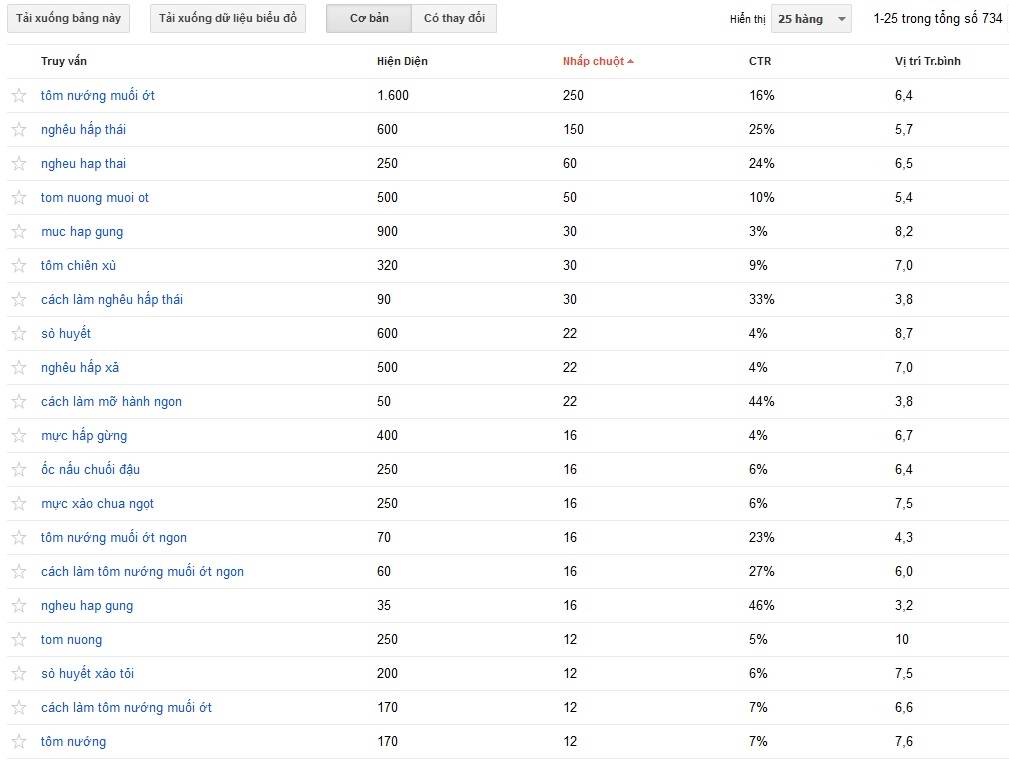Star the cách làm mỡ hành ngon row
This screenshot has width=1009, height=762.
[x=19, y=402]
